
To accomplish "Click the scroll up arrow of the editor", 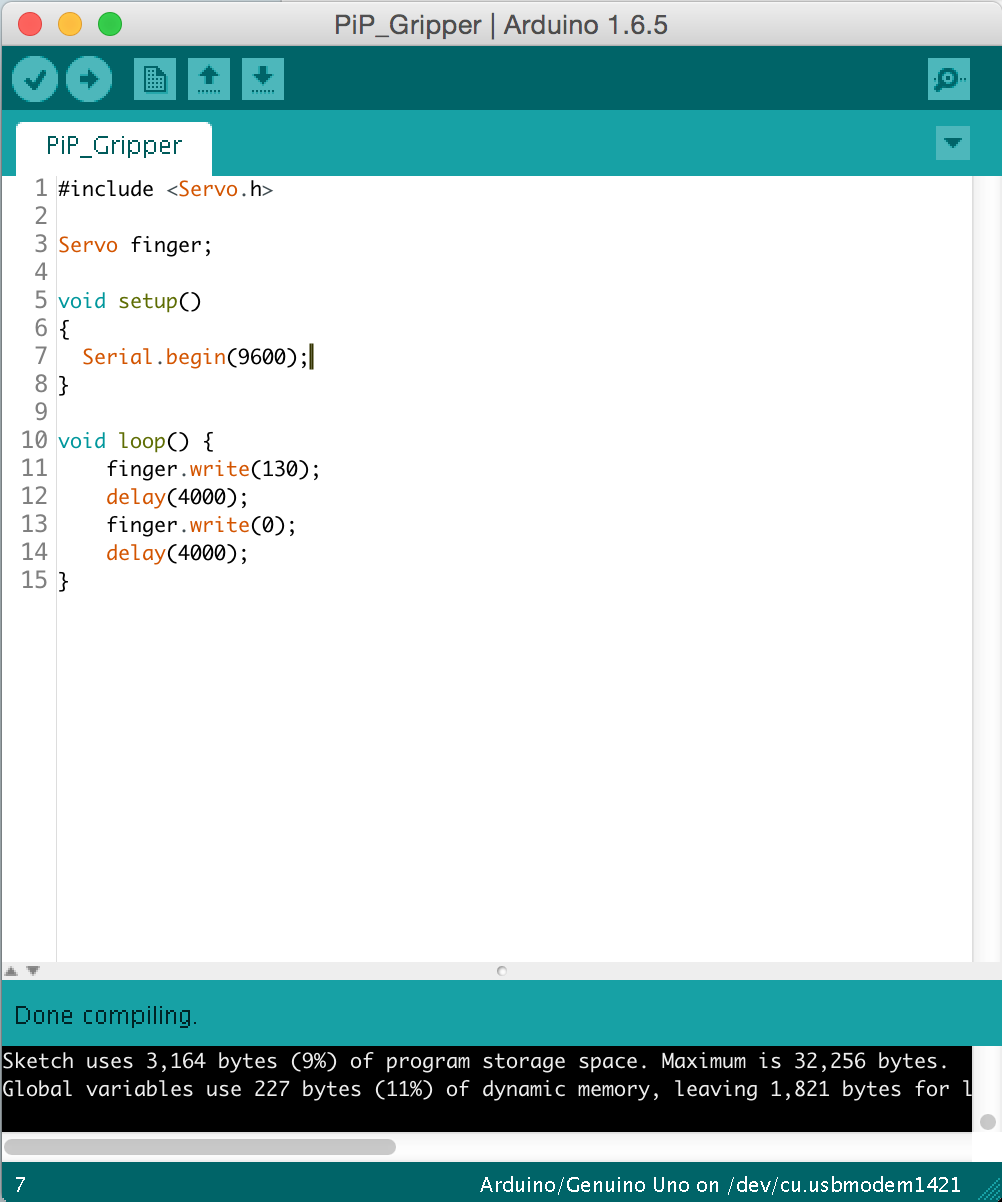I will (x=10, y=970).
